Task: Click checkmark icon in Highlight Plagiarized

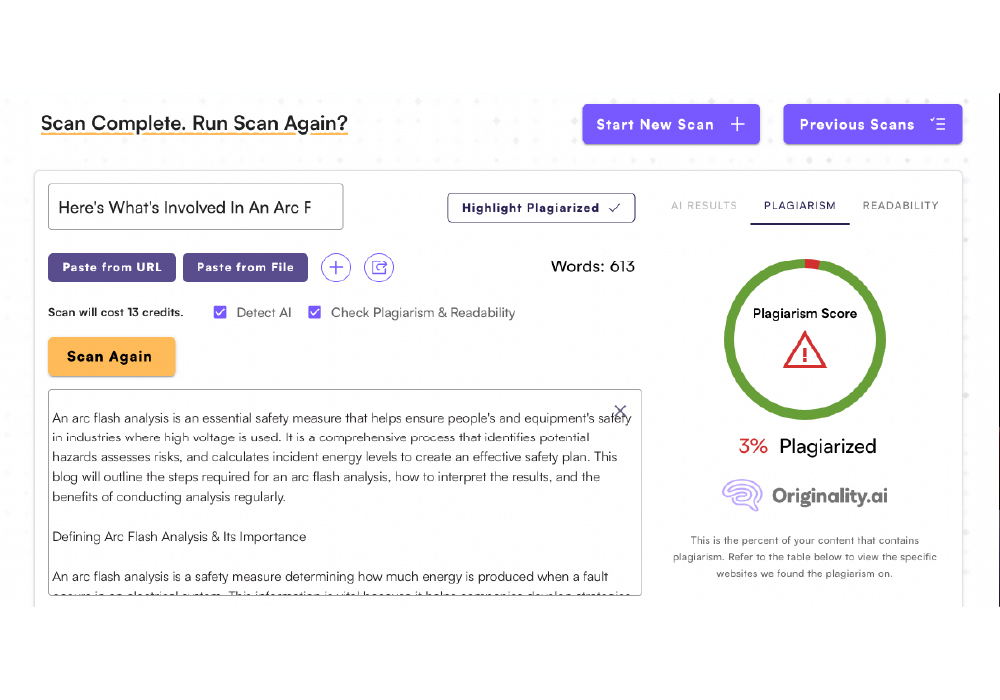Action: pos(614,208)
